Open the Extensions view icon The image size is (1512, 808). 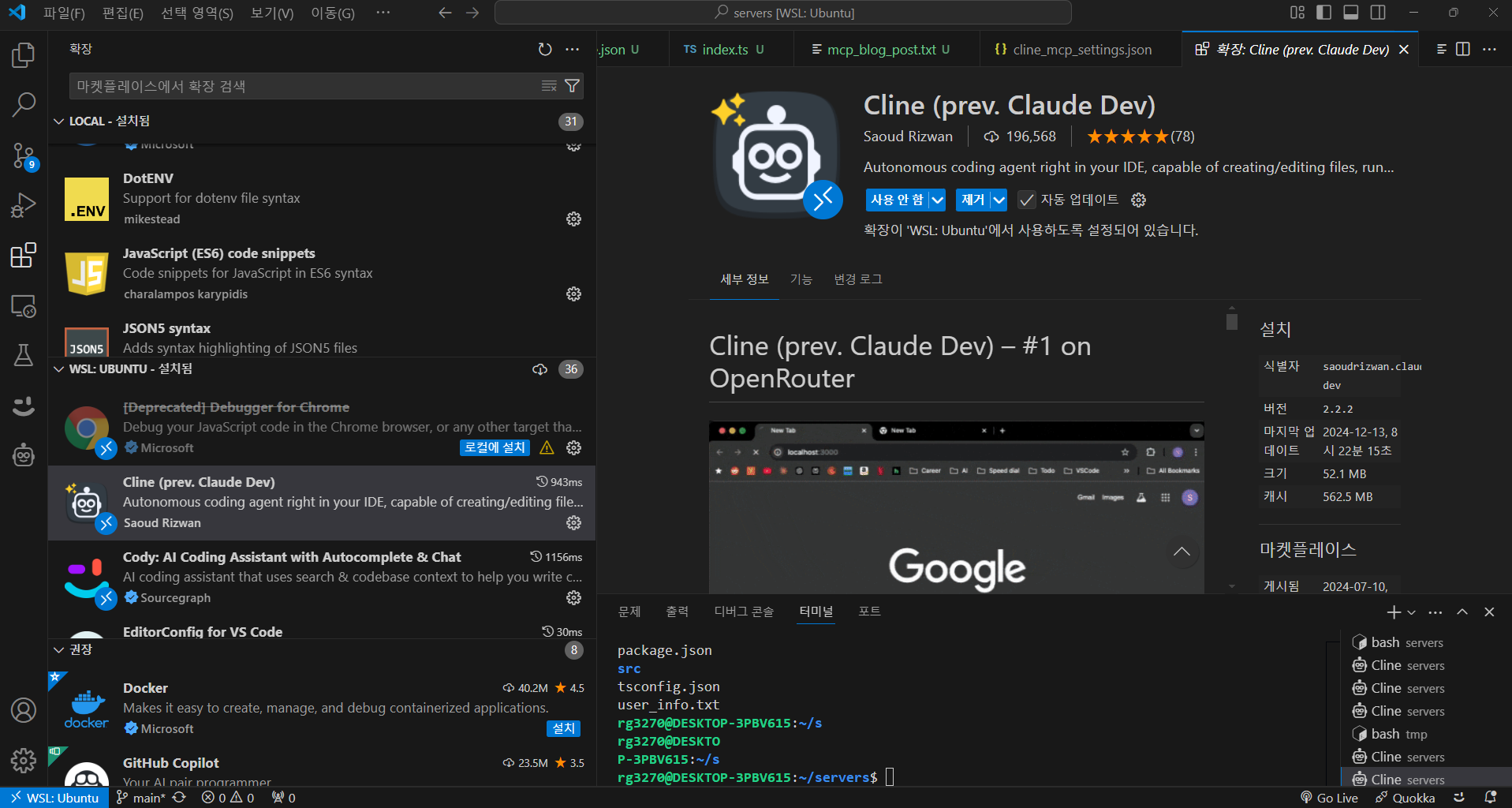24,255
